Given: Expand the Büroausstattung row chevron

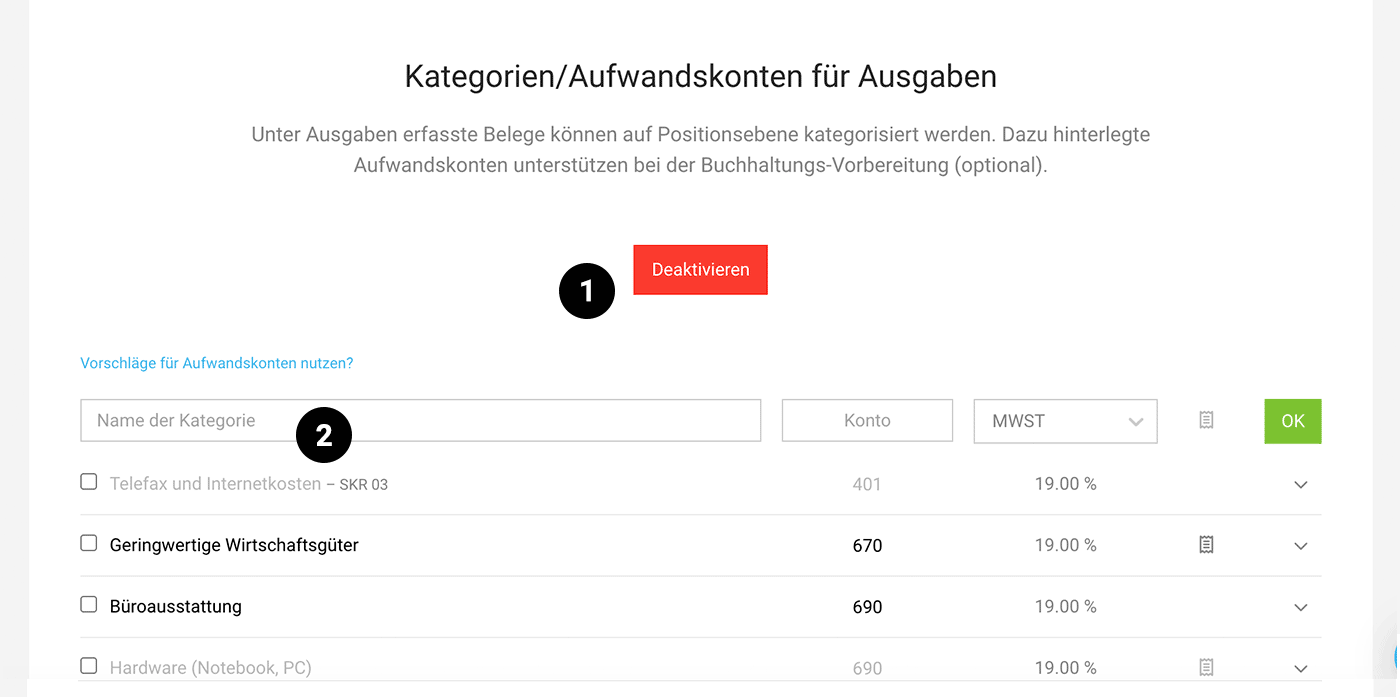Looking at the screenshot, I should (x=1300, y=607).
